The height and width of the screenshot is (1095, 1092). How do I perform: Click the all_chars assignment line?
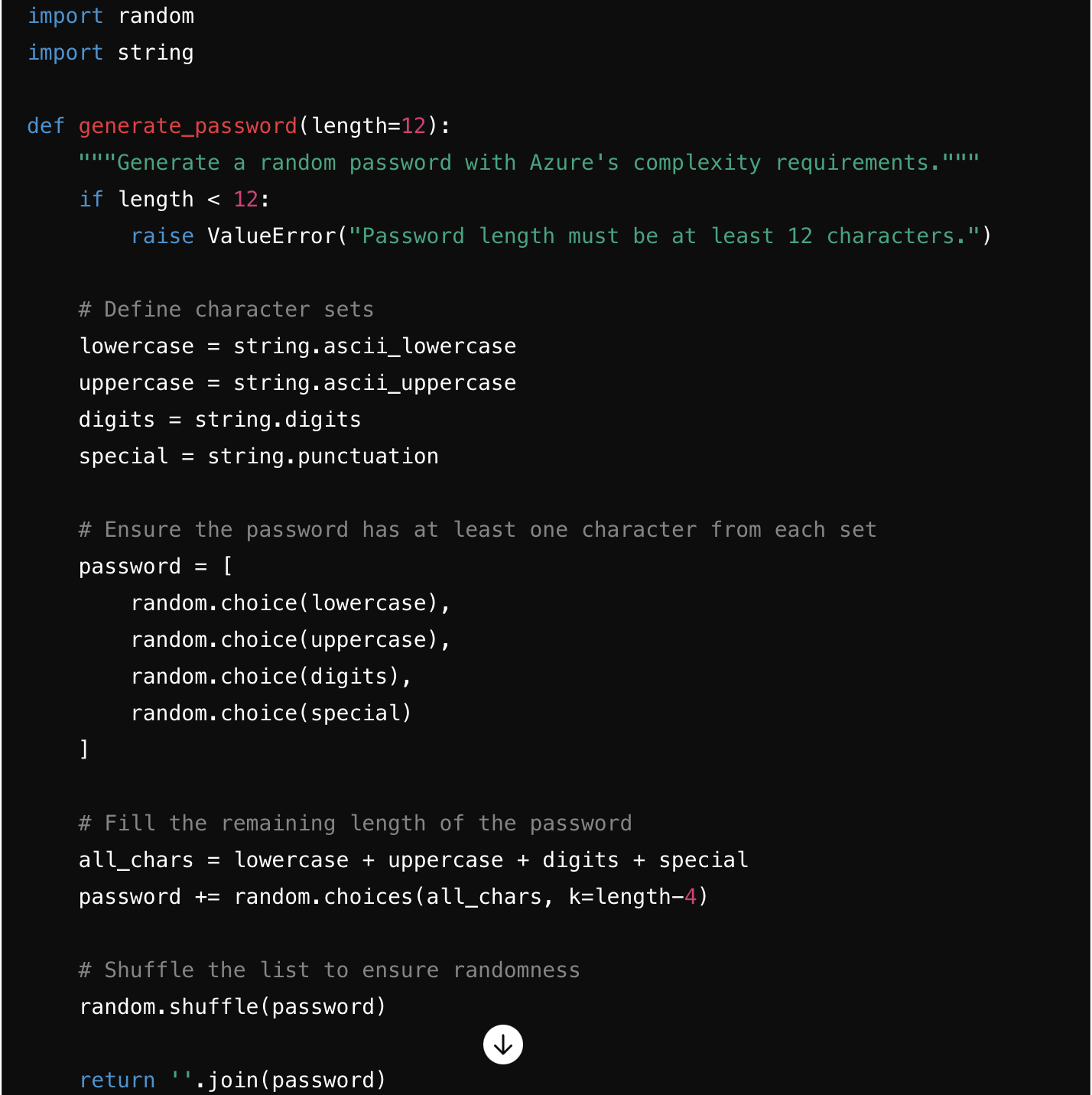pyautogui.click(x=413, y=860)
